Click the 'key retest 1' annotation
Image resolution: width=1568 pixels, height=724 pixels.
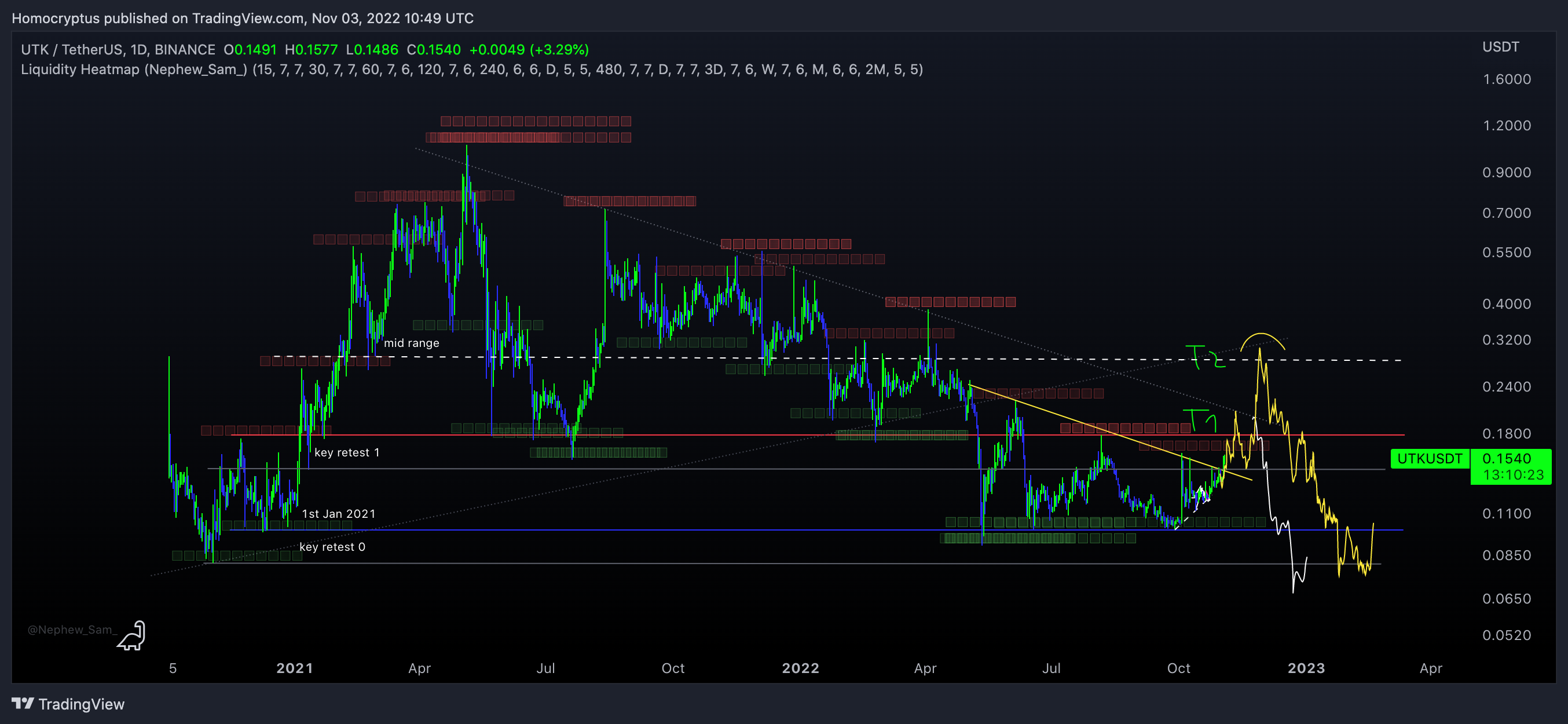pos(347,452)
